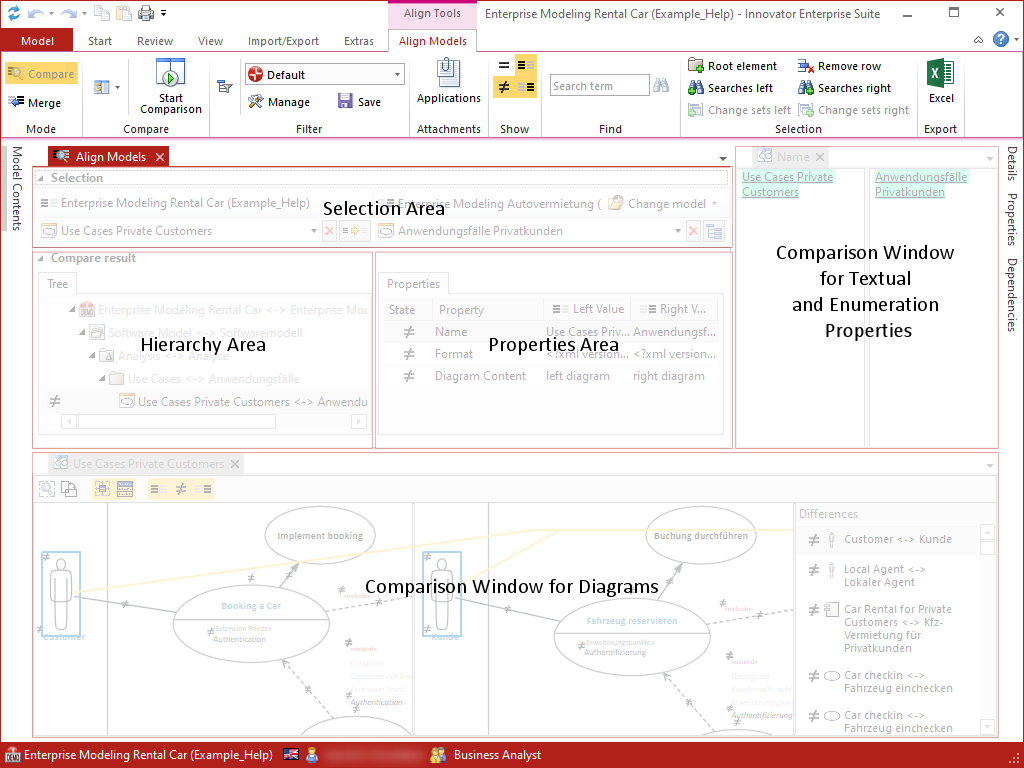Collapse the Selection section
Viewport: 1024px width, 768px height.
point(40,178)
